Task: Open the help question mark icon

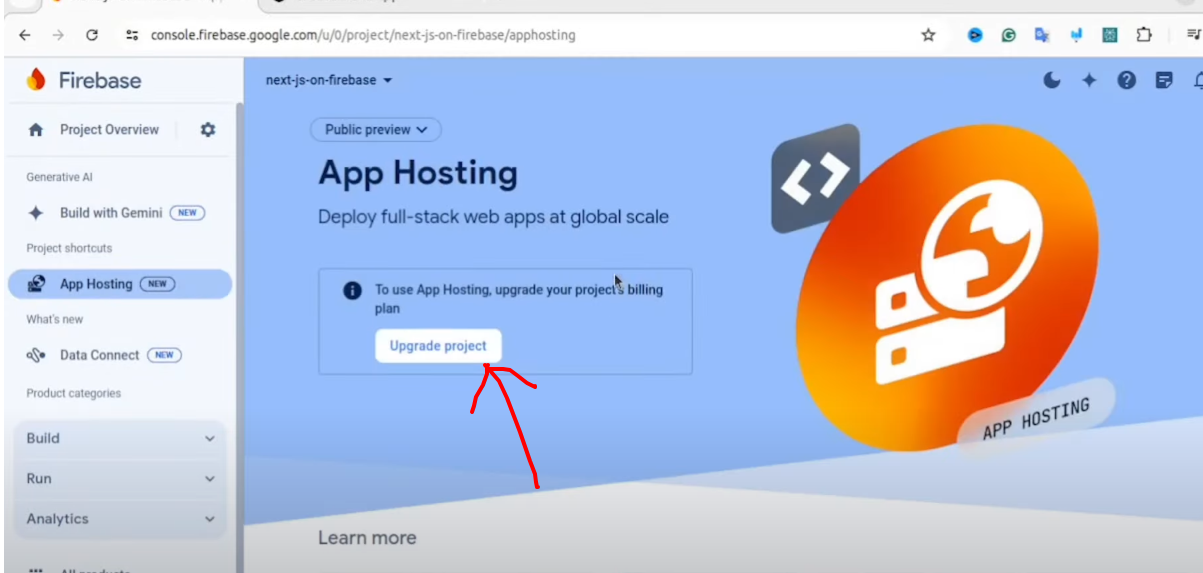Action: [x=1127, y=81]
